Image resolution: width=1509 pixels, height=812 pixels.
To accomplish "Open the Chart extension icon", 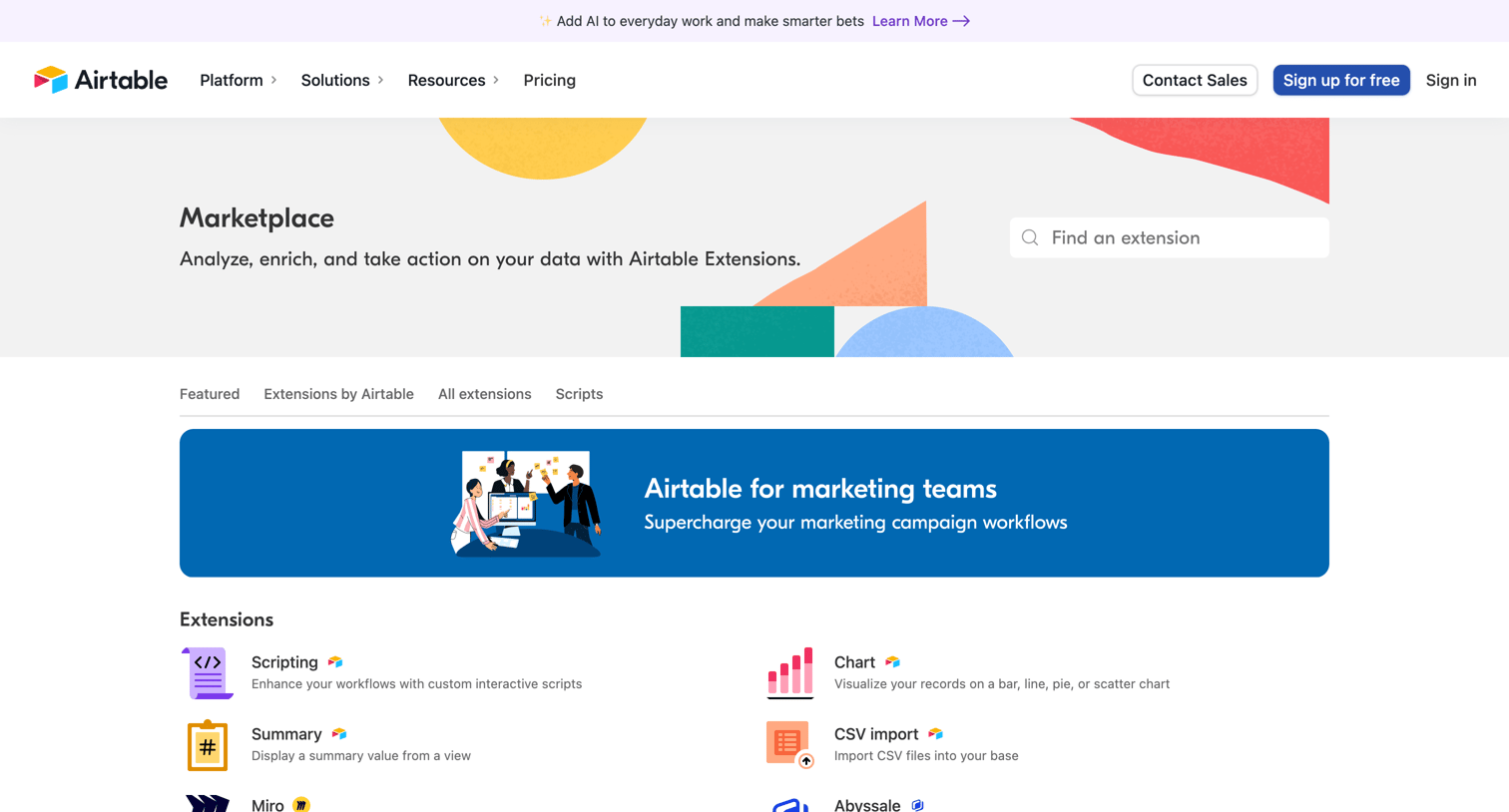I will pyautogui.click(x=790, y=673).
